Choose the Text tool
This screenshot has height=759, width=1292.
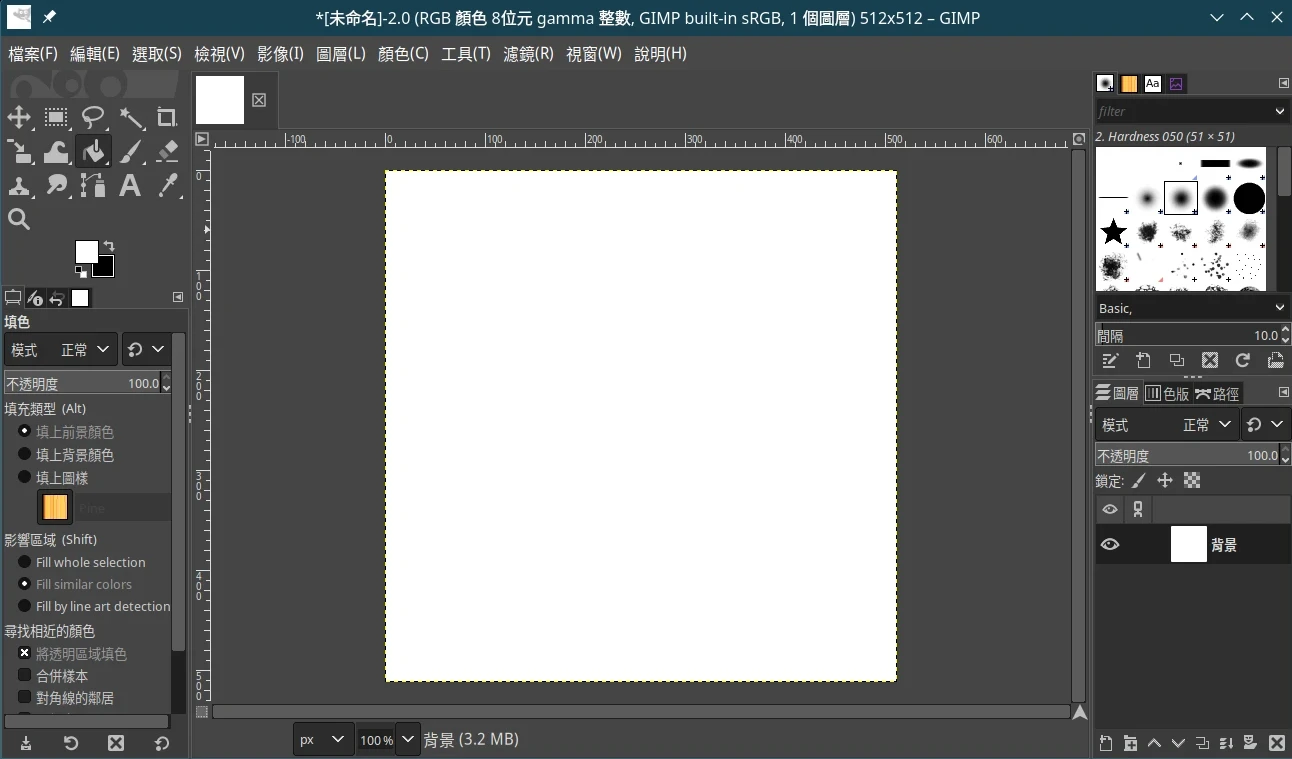coord(130,186)
